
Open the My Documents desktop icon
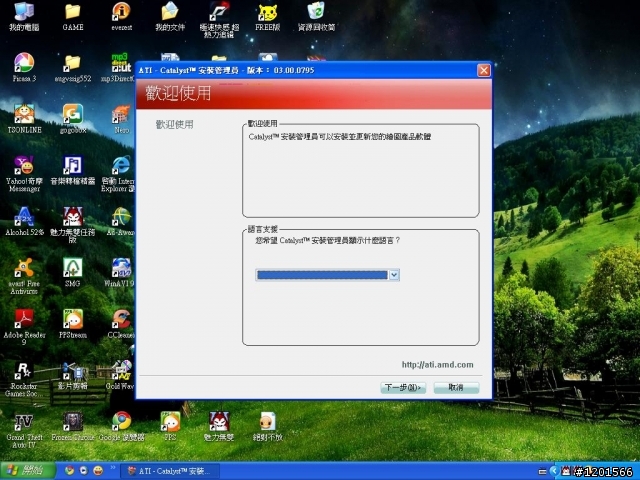(x=170, y=16)
